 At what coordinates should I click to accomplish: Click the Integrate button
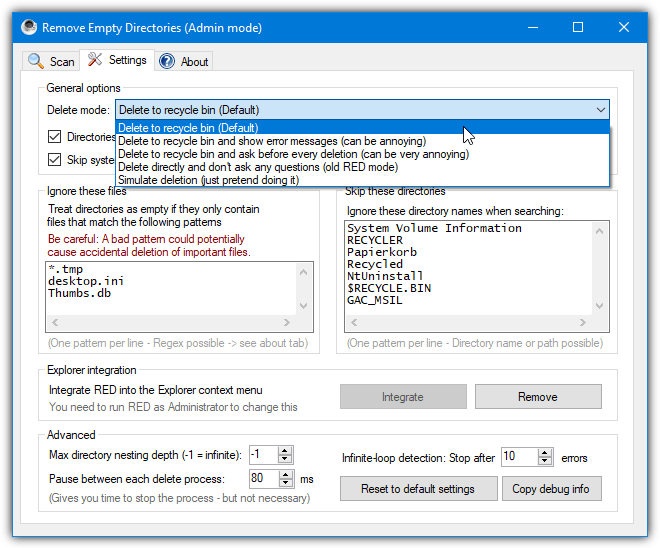pos(403,396)
